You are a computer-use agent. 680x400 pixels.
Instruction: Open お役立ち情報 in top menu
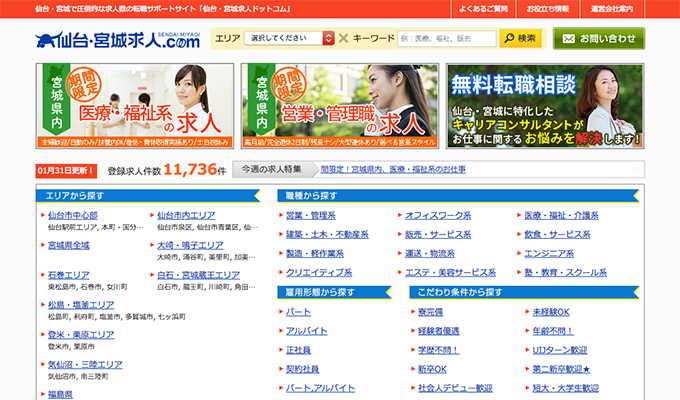(548, 9)
